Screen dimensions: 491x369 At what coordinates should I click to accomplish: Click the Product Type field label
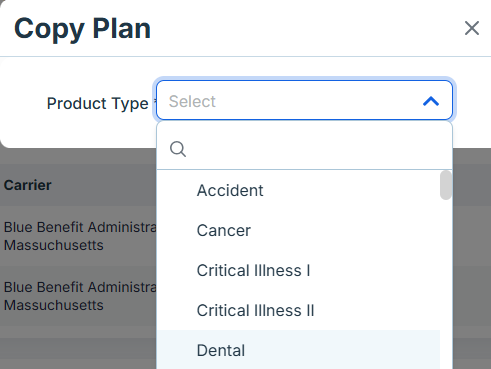coord(97,103)
